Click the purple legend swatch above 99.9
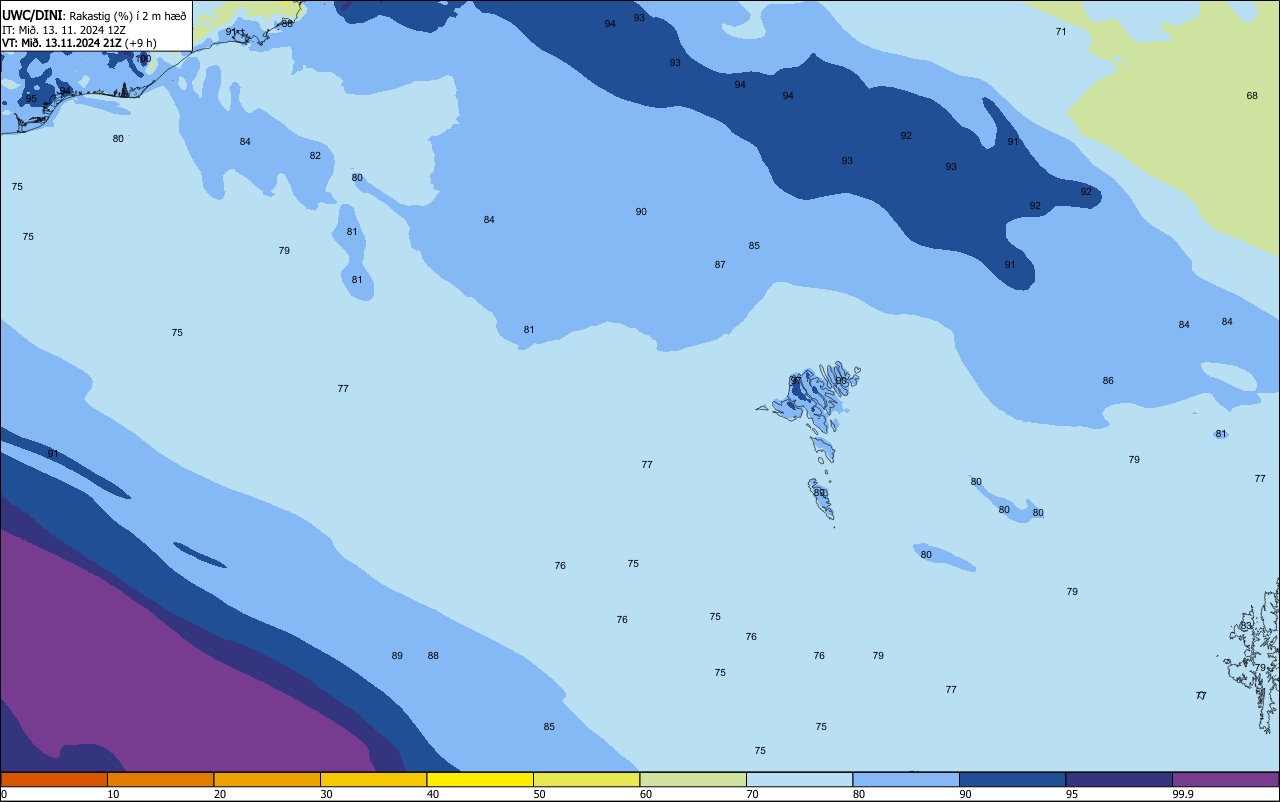 [x=1225, y=779]
